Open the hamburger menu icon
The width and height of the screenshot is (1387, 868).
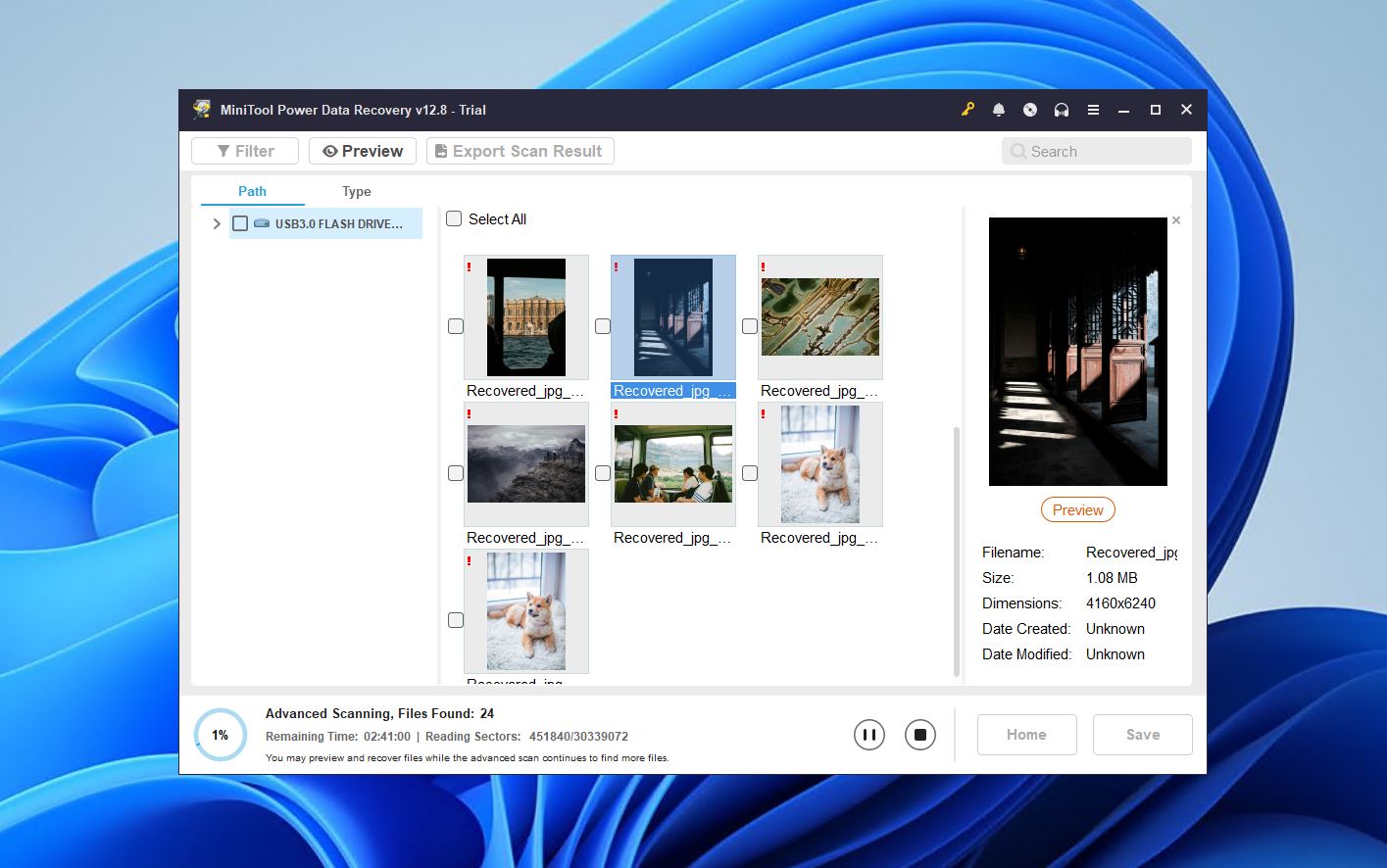pos(1093,110)
